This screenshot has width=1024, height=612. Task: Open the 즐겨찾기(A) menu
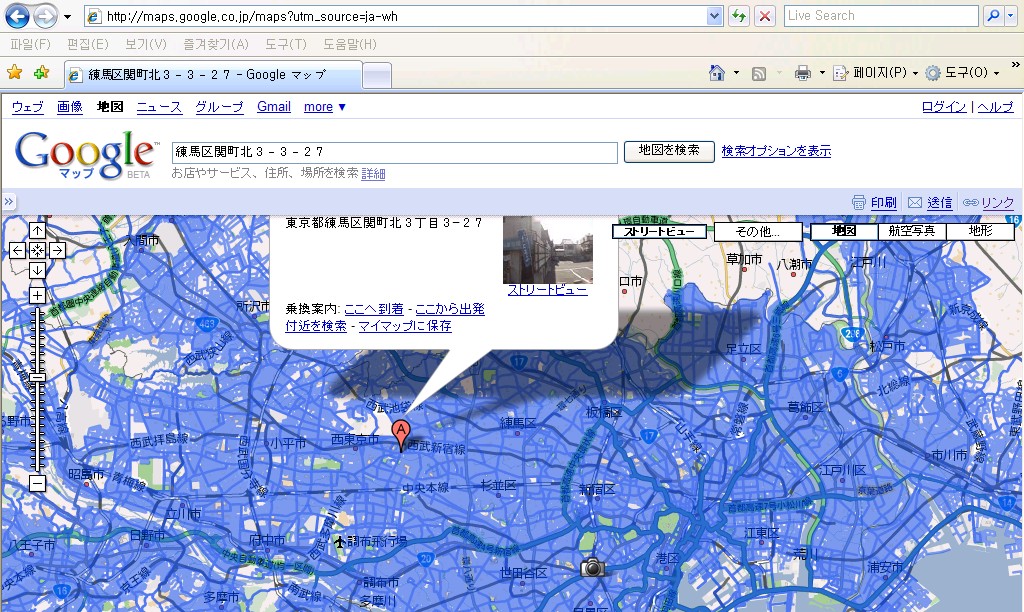click(216, 44)
